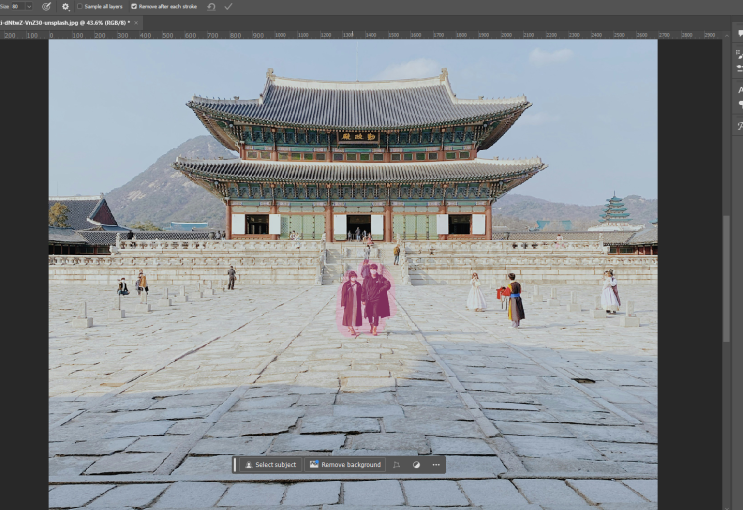The width and height of the screenshot is (743, 510).
Task: Open the three-dots more options menu
Action: pos(436,464)
